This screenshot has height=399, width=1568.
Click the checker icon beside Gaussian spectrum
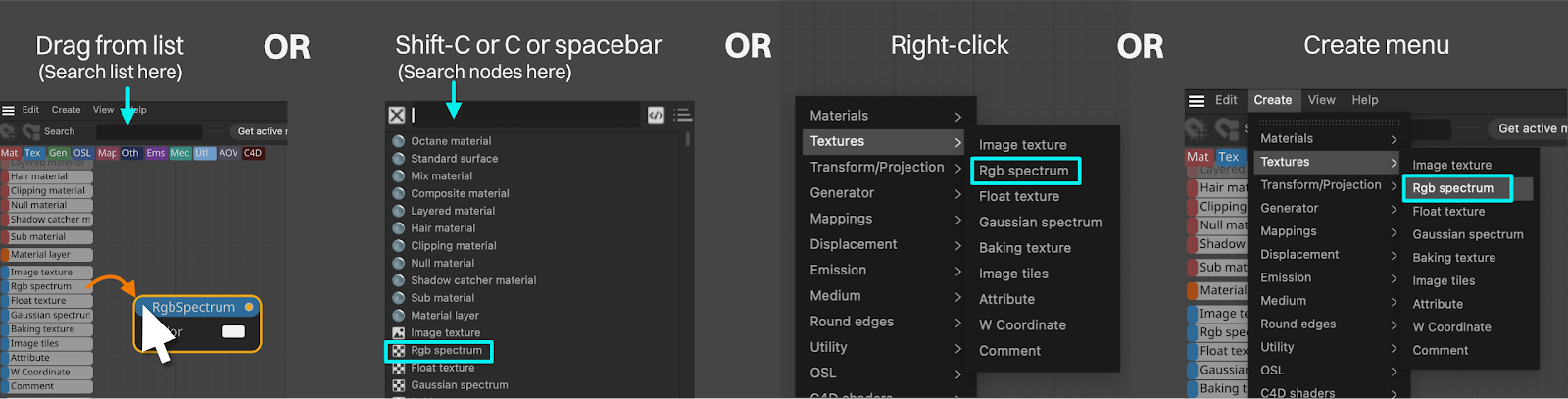coord(399,385)
